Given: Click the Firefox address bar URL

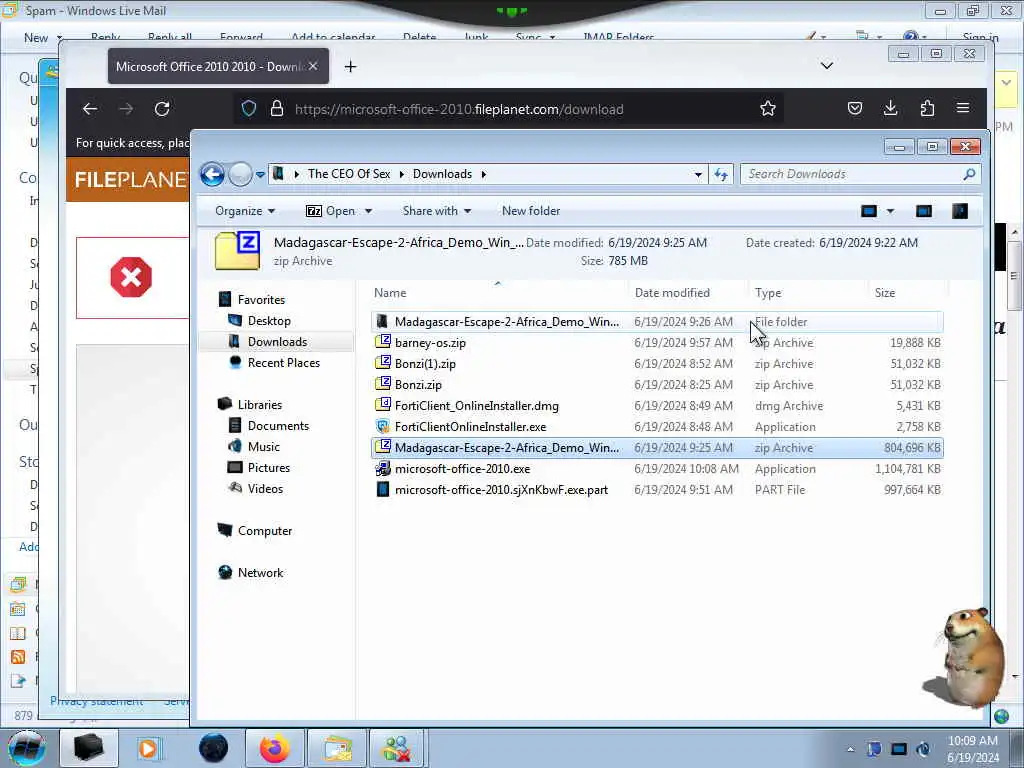Looking at the screenshot, I should click(x=458, y=109).
